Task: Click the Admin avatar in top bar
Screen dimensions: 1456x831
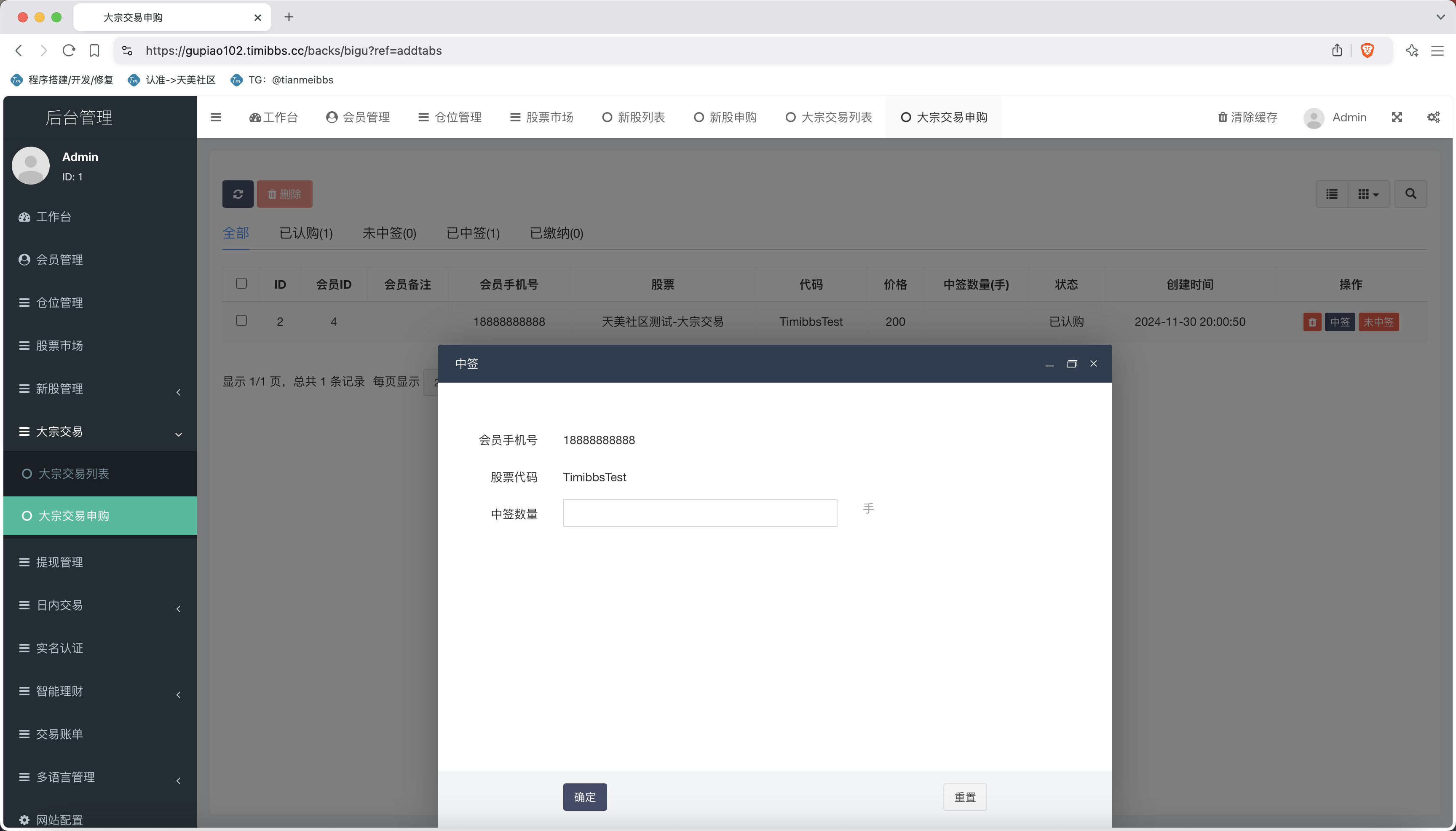Action: (1313, 118)
